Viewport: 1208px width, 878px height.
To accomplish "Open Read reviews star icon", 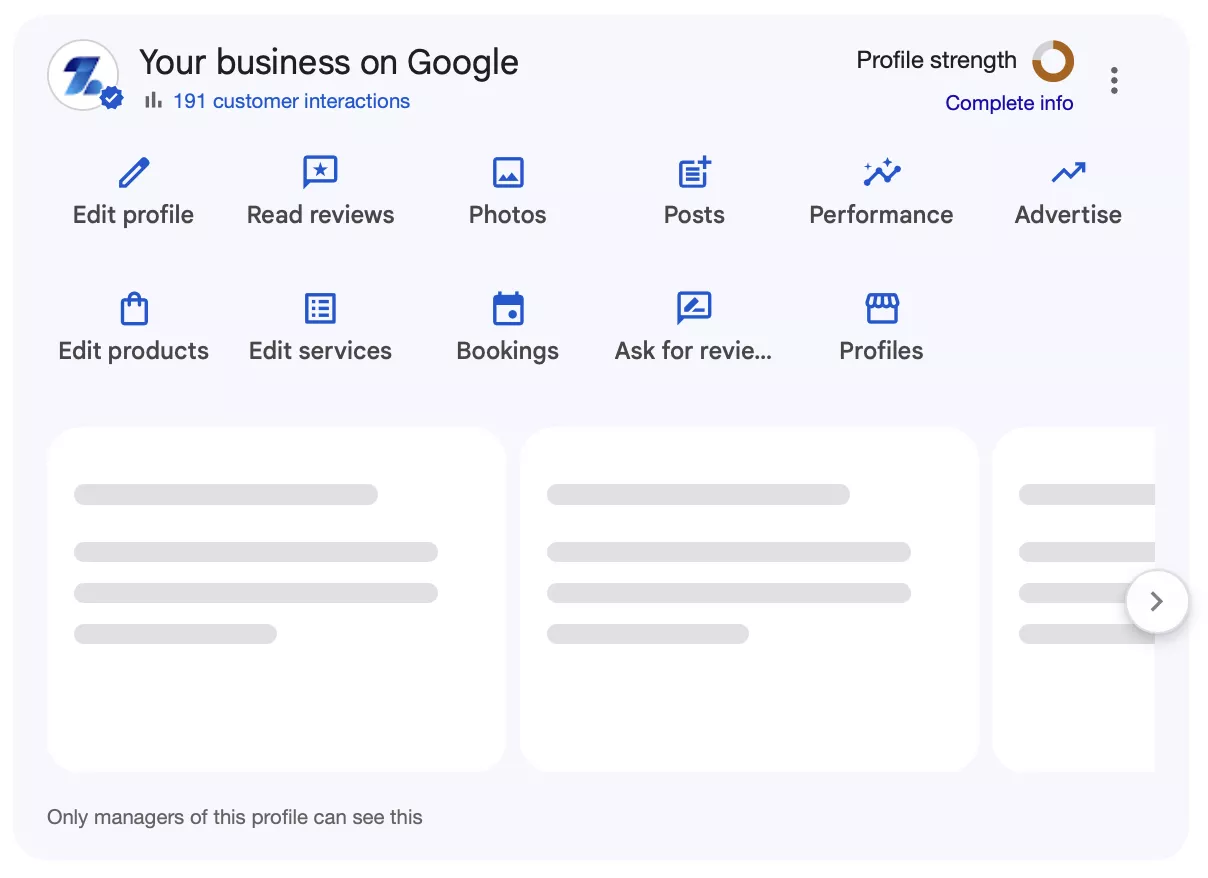I will point(320,173).
